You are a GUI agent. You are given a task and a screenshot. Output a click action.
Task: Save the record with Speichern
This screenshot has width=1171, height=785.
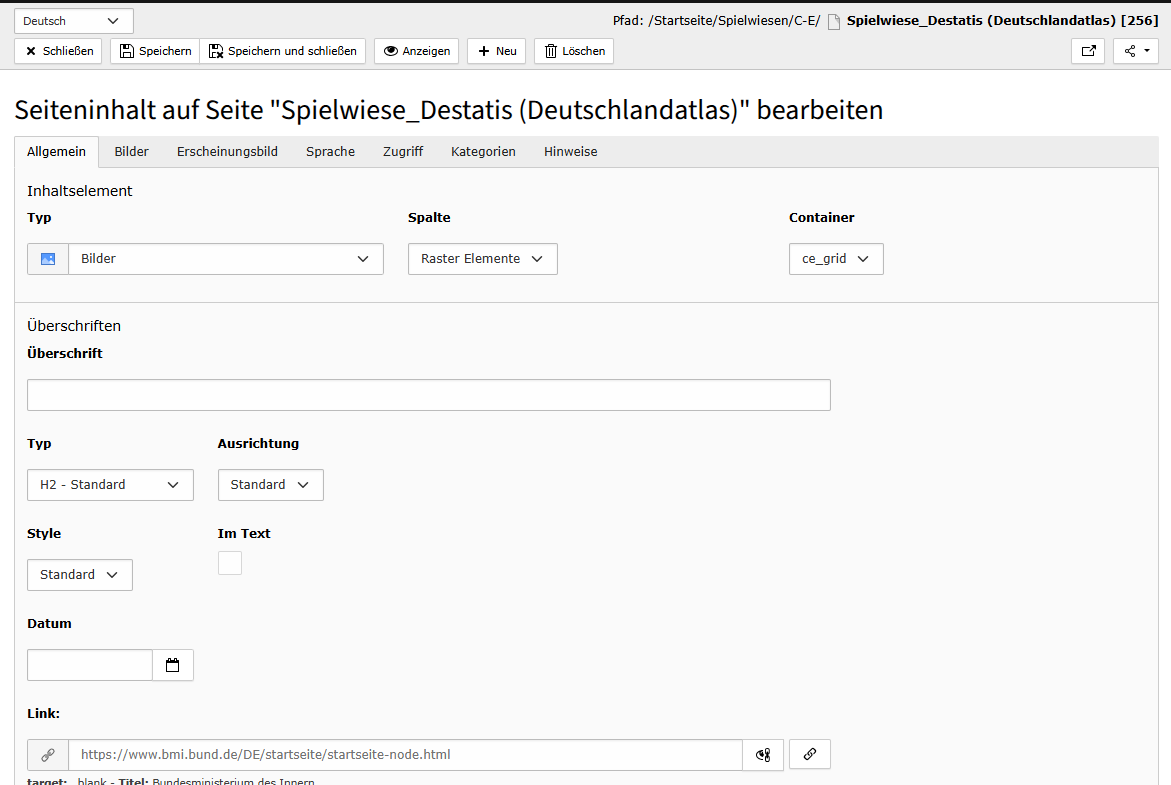coord(155,51)
